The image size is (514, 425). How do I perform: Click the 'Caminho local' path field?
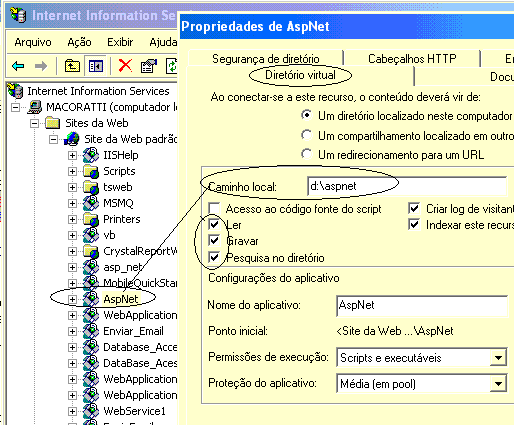point(407,186)
